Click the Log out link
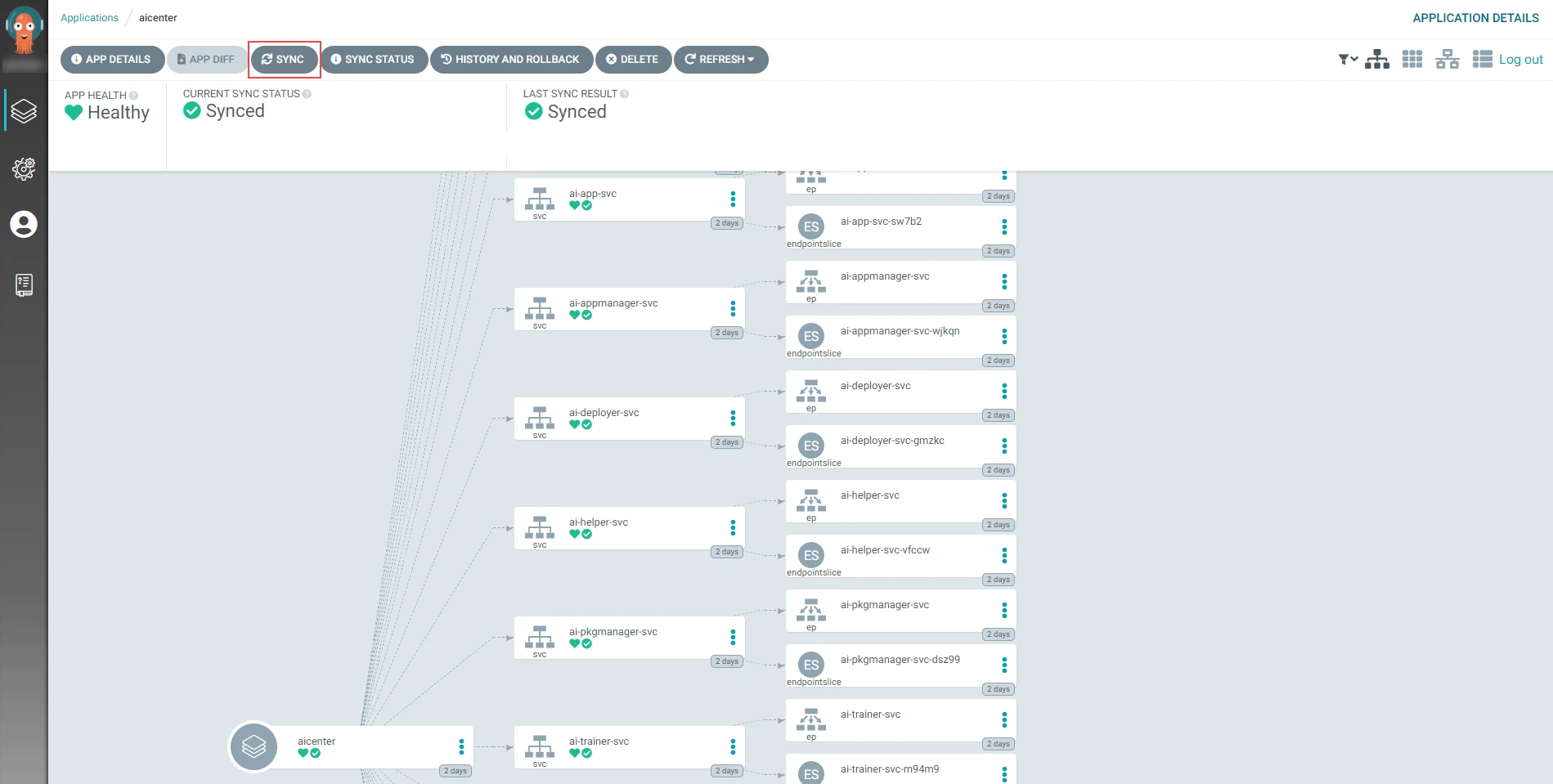Screen dimensions: 1553x784 (x=1520, y=60)
